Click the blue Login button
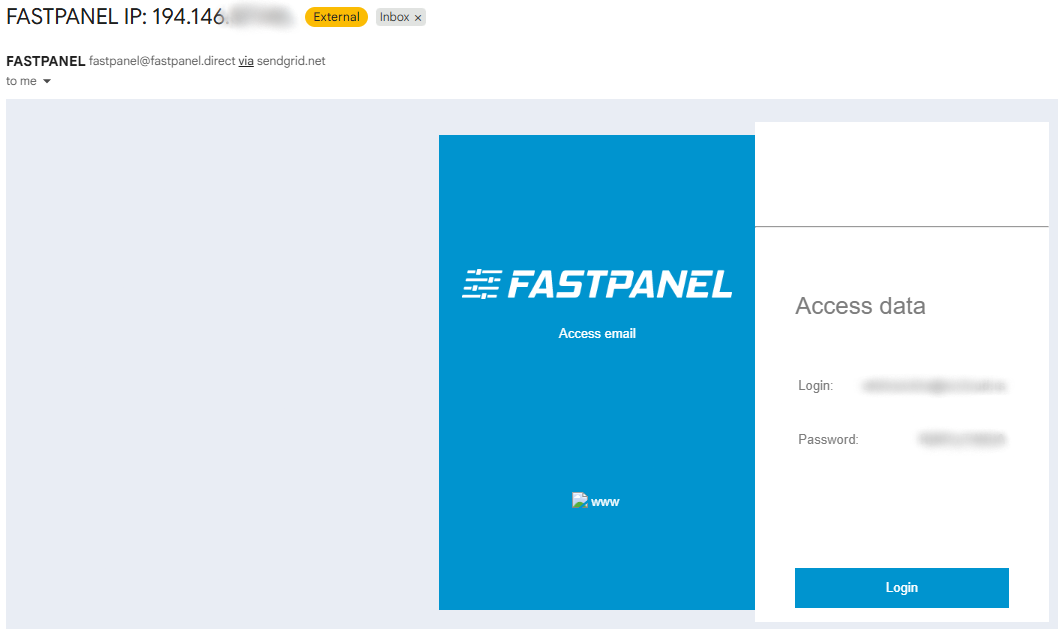The image size is (1058, 629). point(901,588)
